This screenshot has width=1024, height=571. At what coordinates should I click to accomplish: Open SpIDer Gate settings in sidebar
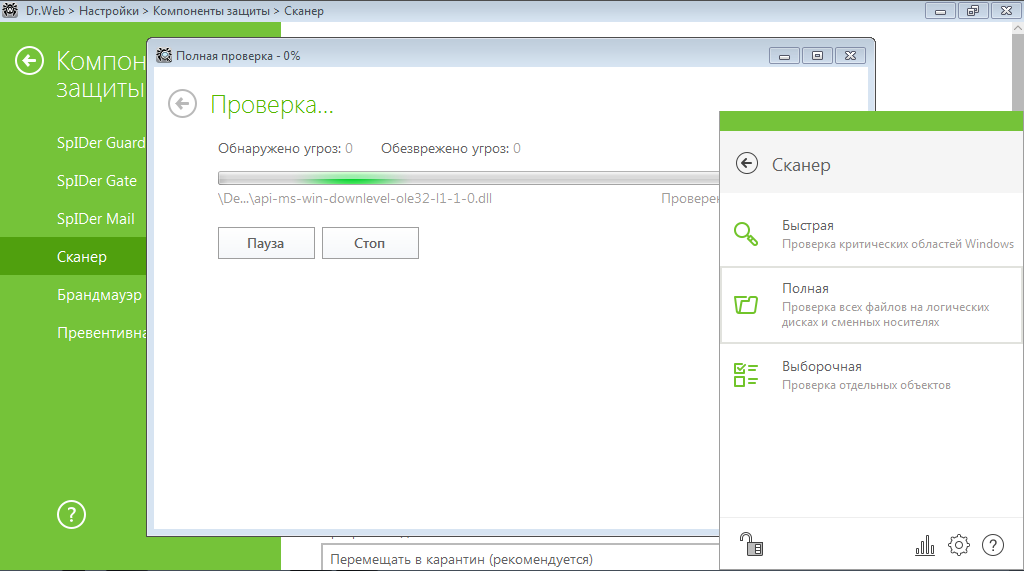click(73, 180)
